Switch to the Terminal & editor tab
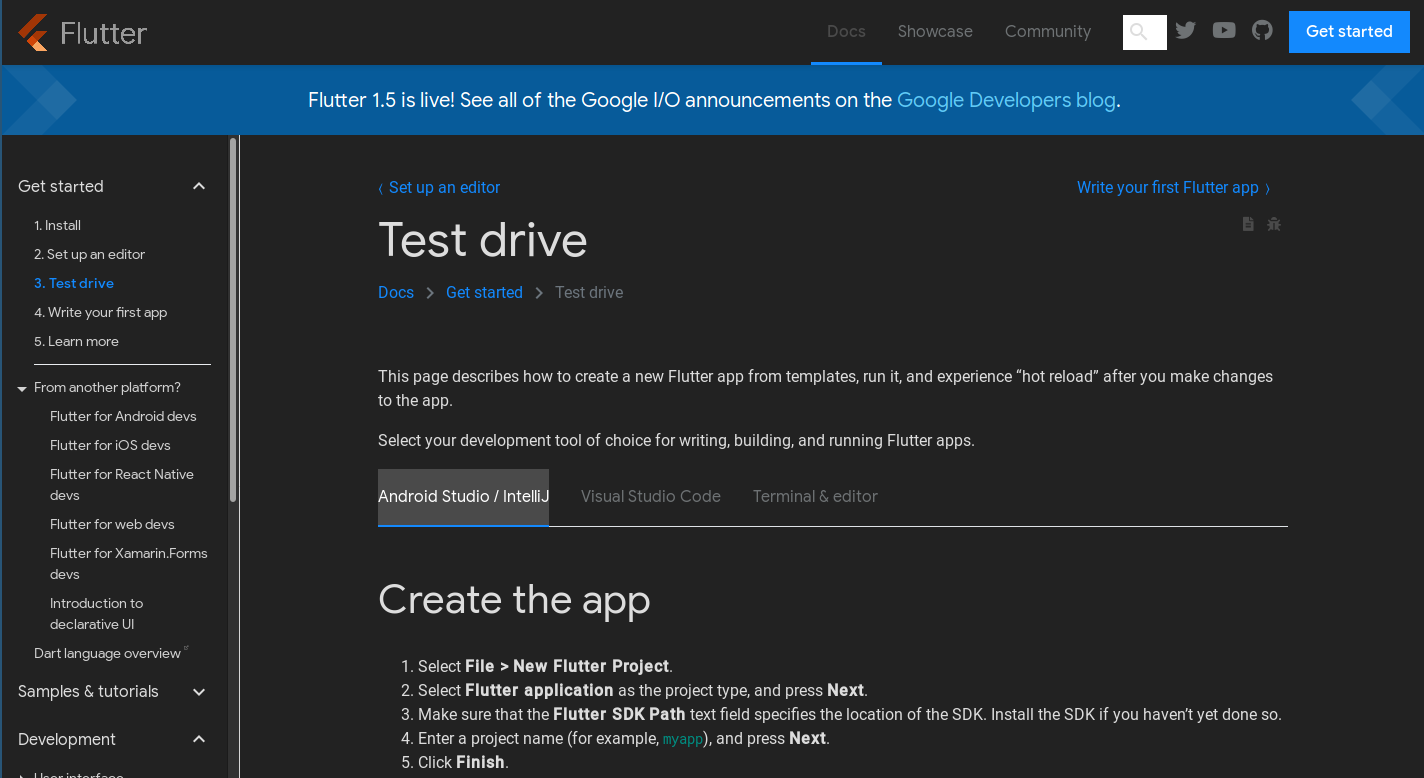The width and height of the screenshot is (1424, 778). coord(815,496)
